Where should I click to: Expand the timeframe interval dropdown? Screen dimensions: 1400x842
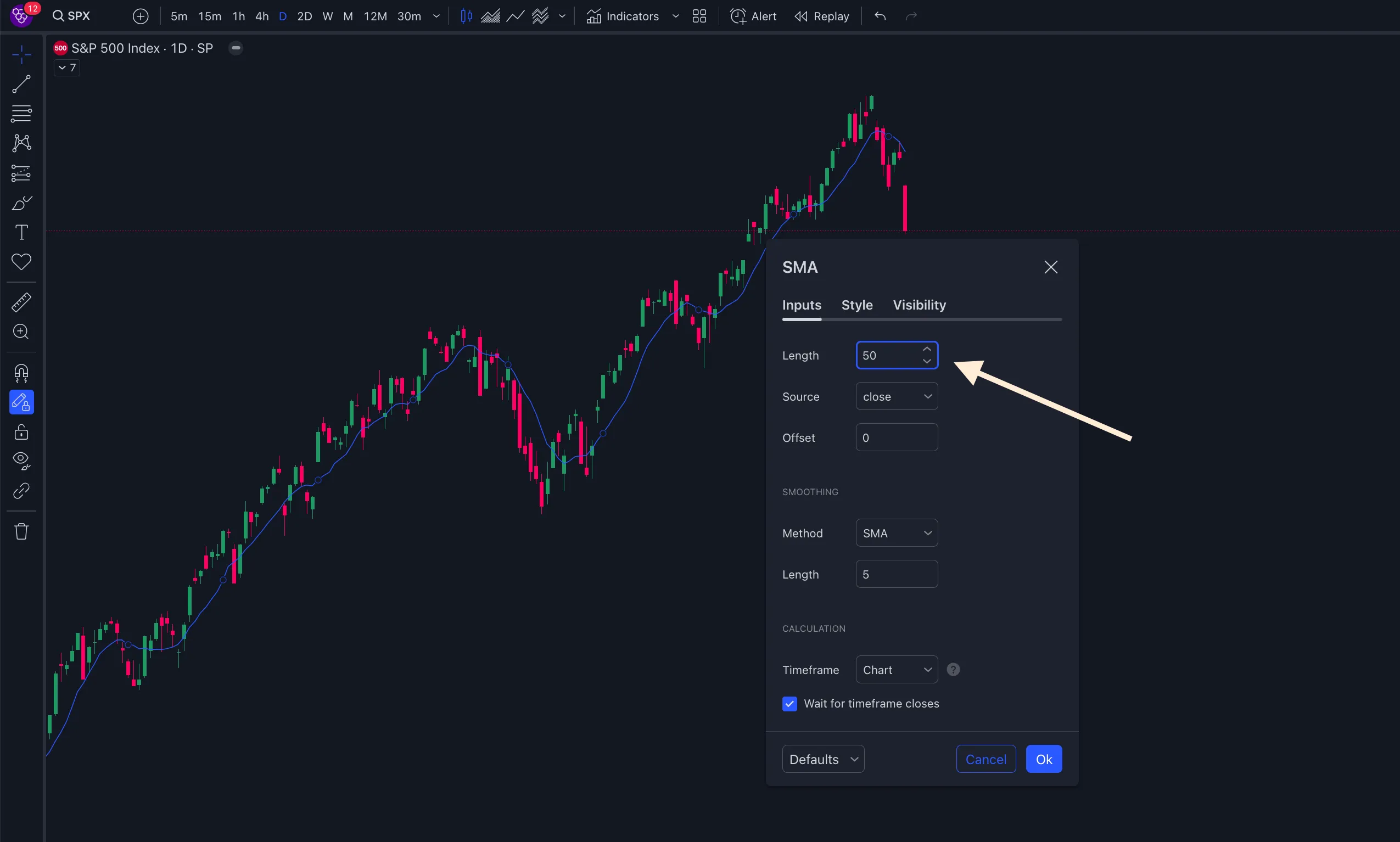pos(436,16)
